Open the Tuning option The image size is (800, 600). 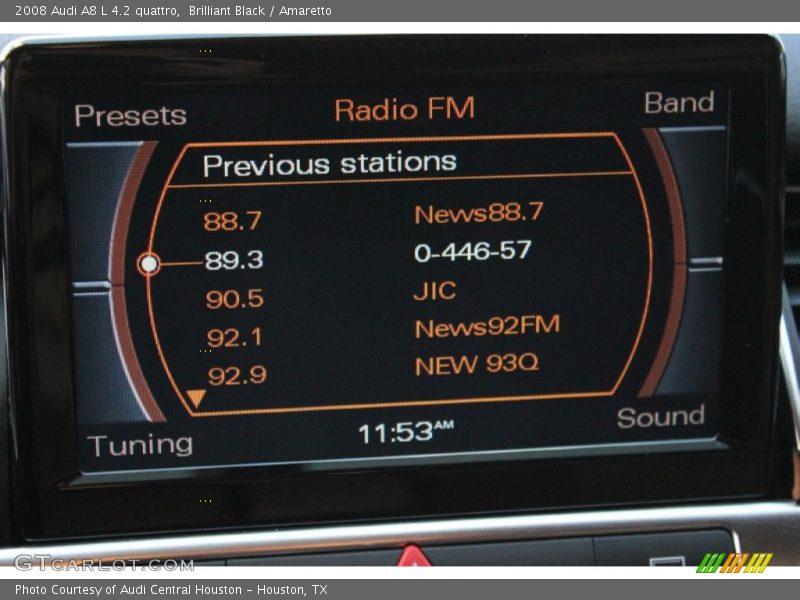[x=140, y=445]
